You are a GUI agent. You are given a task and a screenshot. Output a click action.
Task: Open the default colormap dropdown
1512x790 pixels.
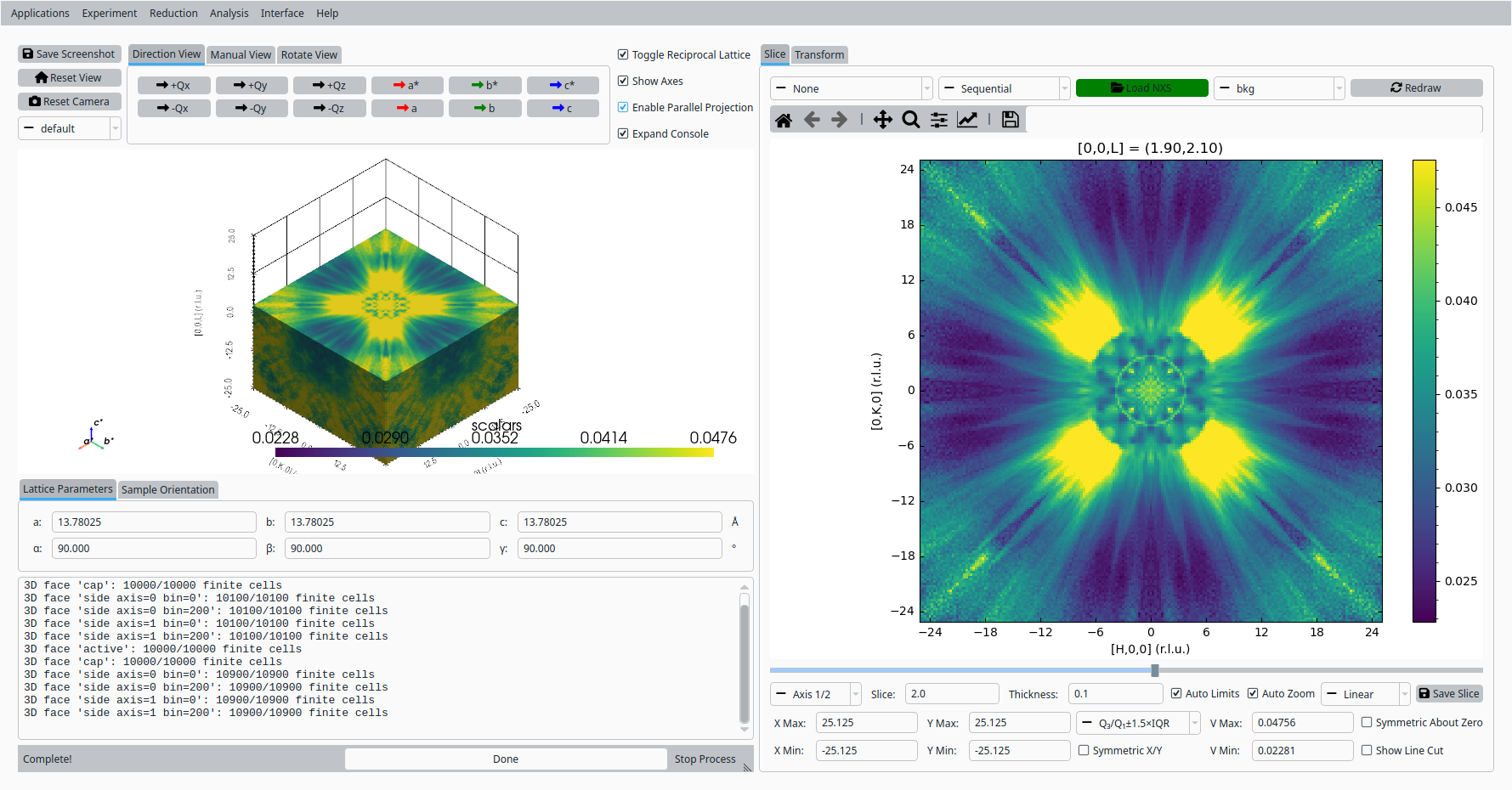click(x=70, y=128)
